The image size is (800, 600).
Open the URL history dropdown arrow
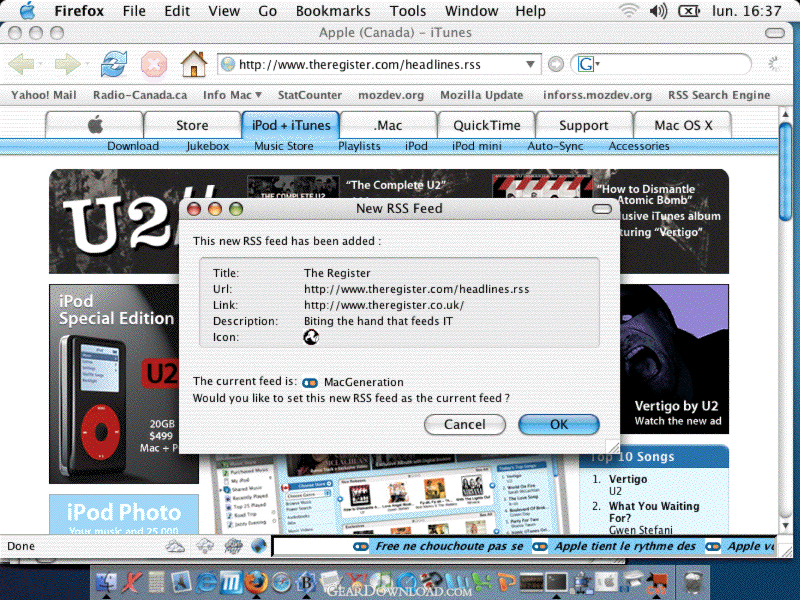point(530,64)
